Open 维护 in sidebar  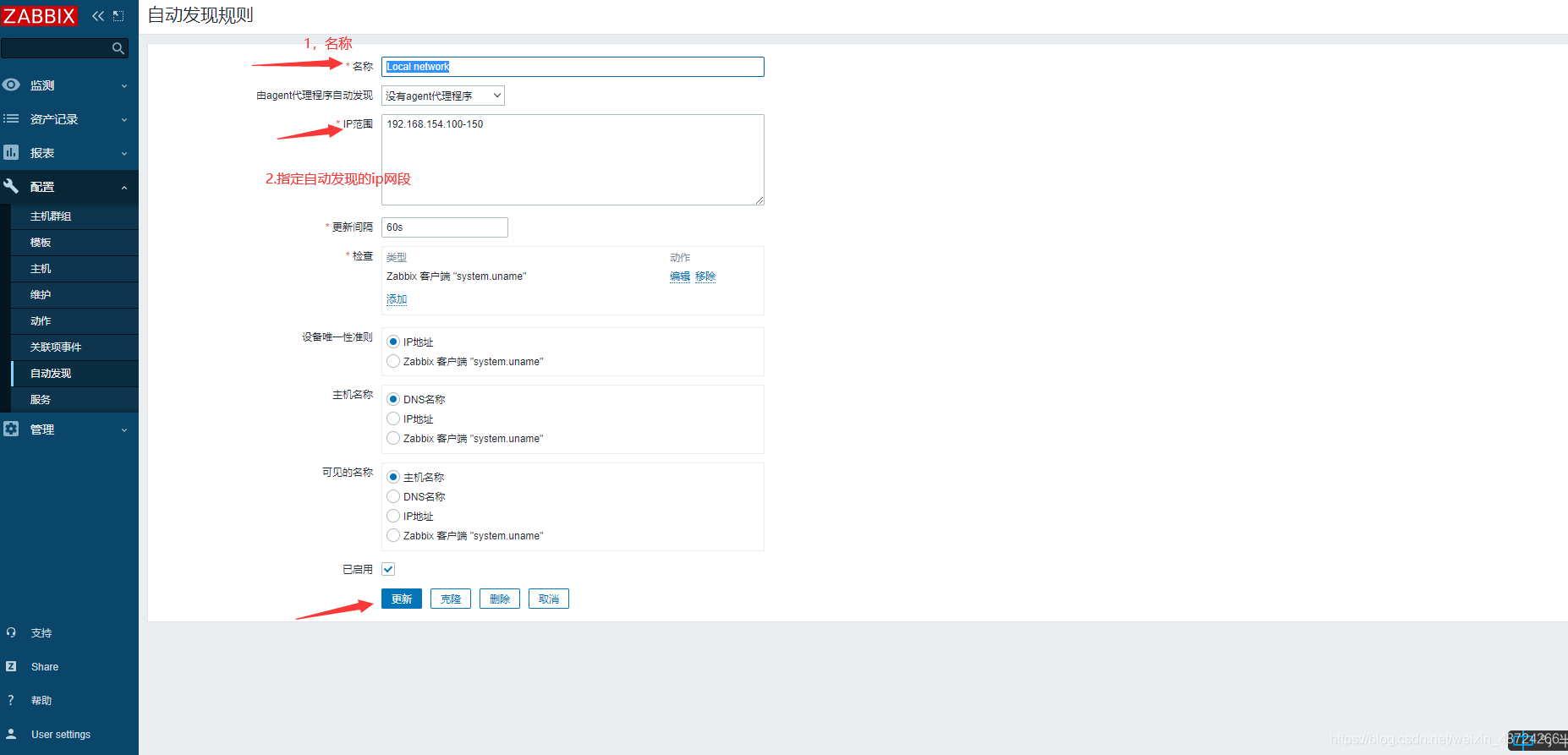pyautogui.click(x=75, y=295)
